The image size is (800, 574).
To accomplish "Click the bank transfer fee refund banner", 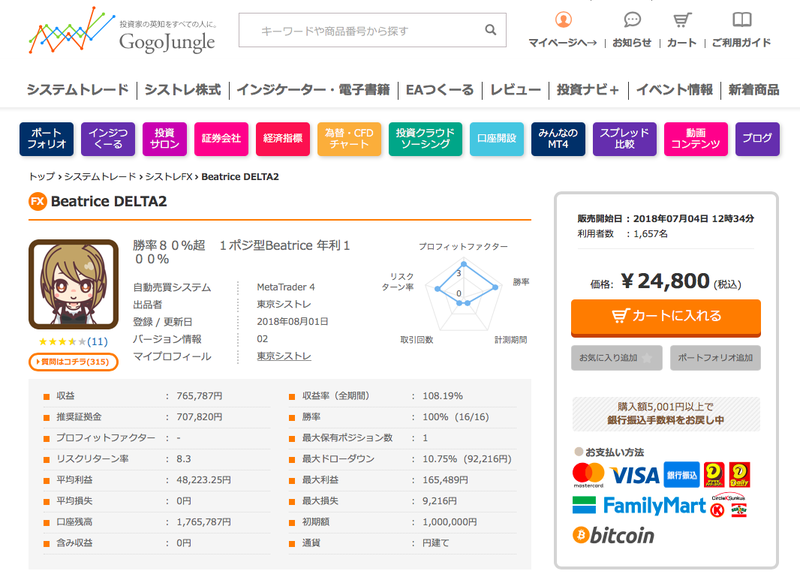I will coord(666,414).
